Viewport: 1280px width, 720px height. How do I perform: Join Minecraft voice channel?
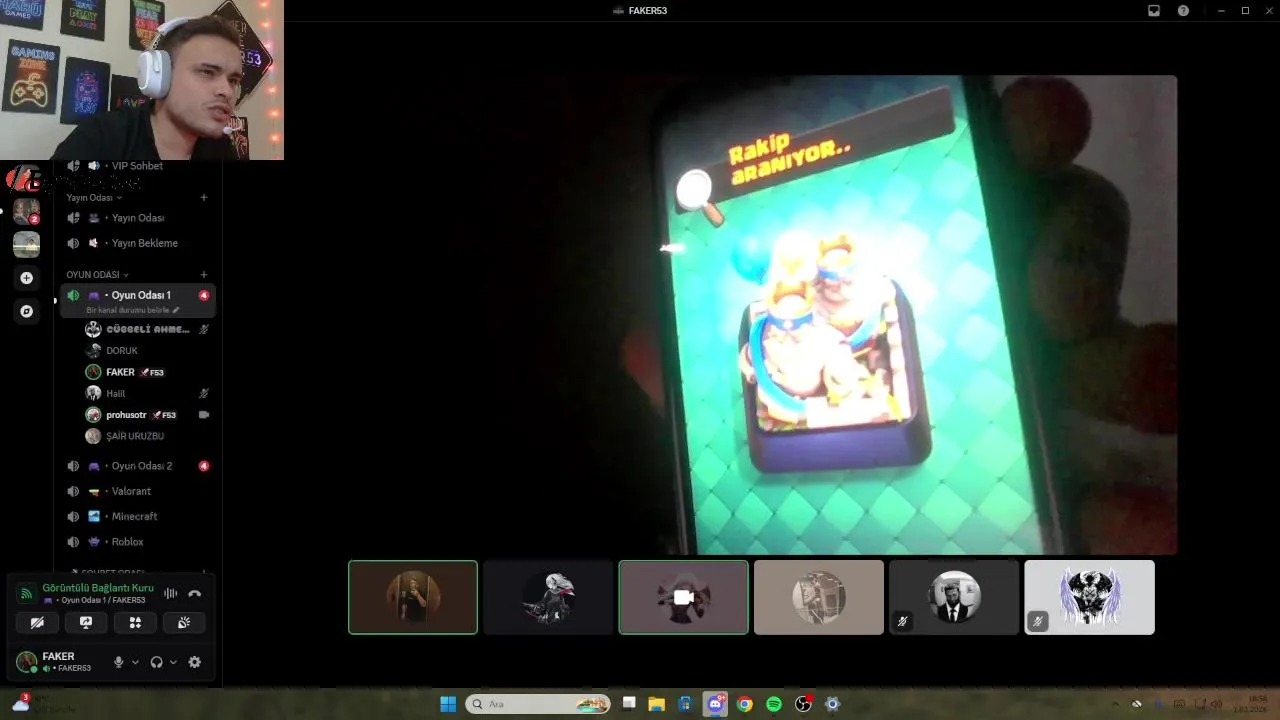(x=138, y=516)
